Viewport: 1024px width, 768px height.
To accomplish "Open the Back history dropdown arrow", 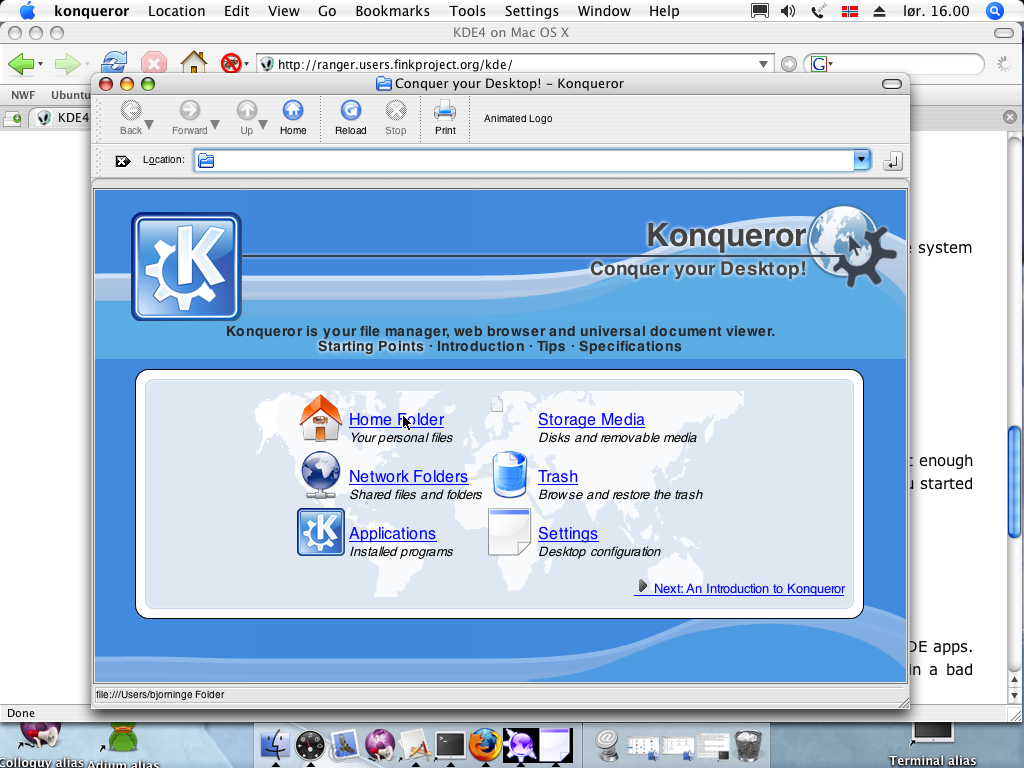I will [x=150, y=124].
